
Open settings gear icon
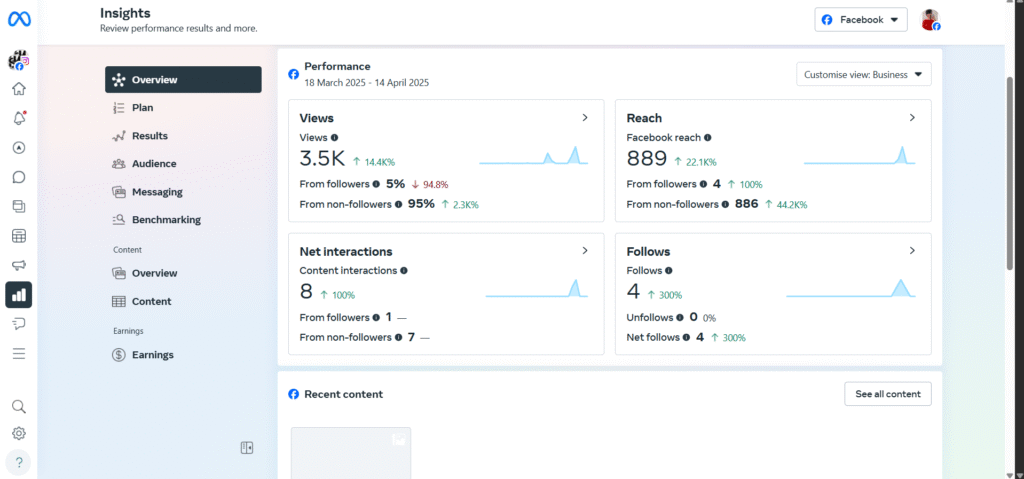[18, 433]
